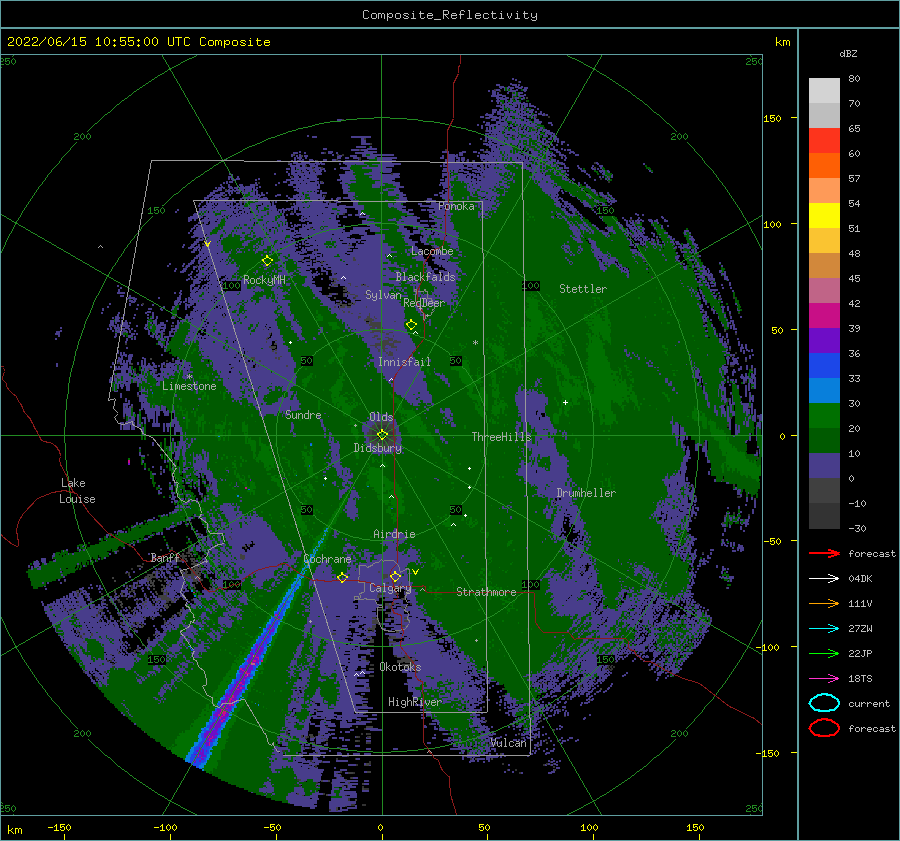This screenshot has width=900, height=841.
Task: Select the light gray 70-80 dBZ swatch
Action: (x=824, y=91)
